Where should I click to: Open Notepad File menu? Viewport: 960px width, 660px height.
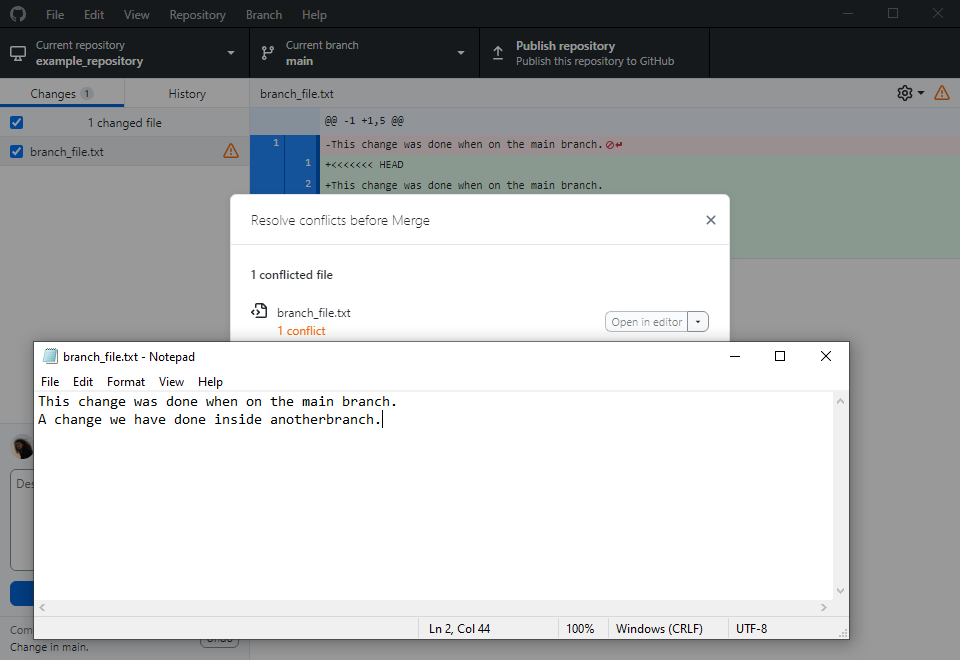pos(50,382)
